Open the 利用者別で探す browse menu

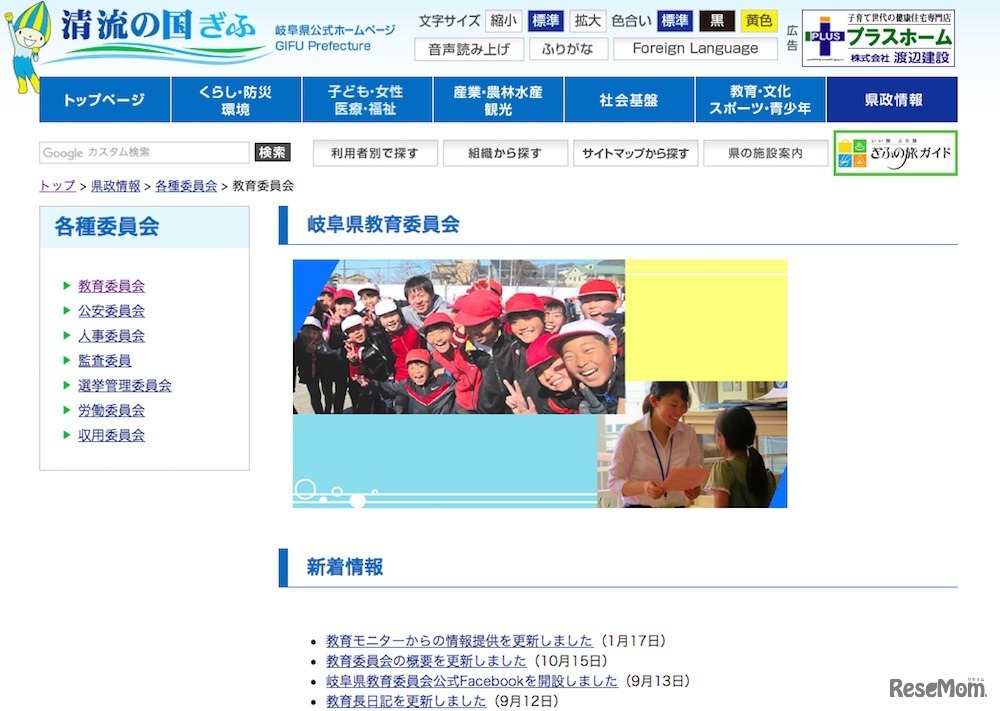click(x=374, y=152)
